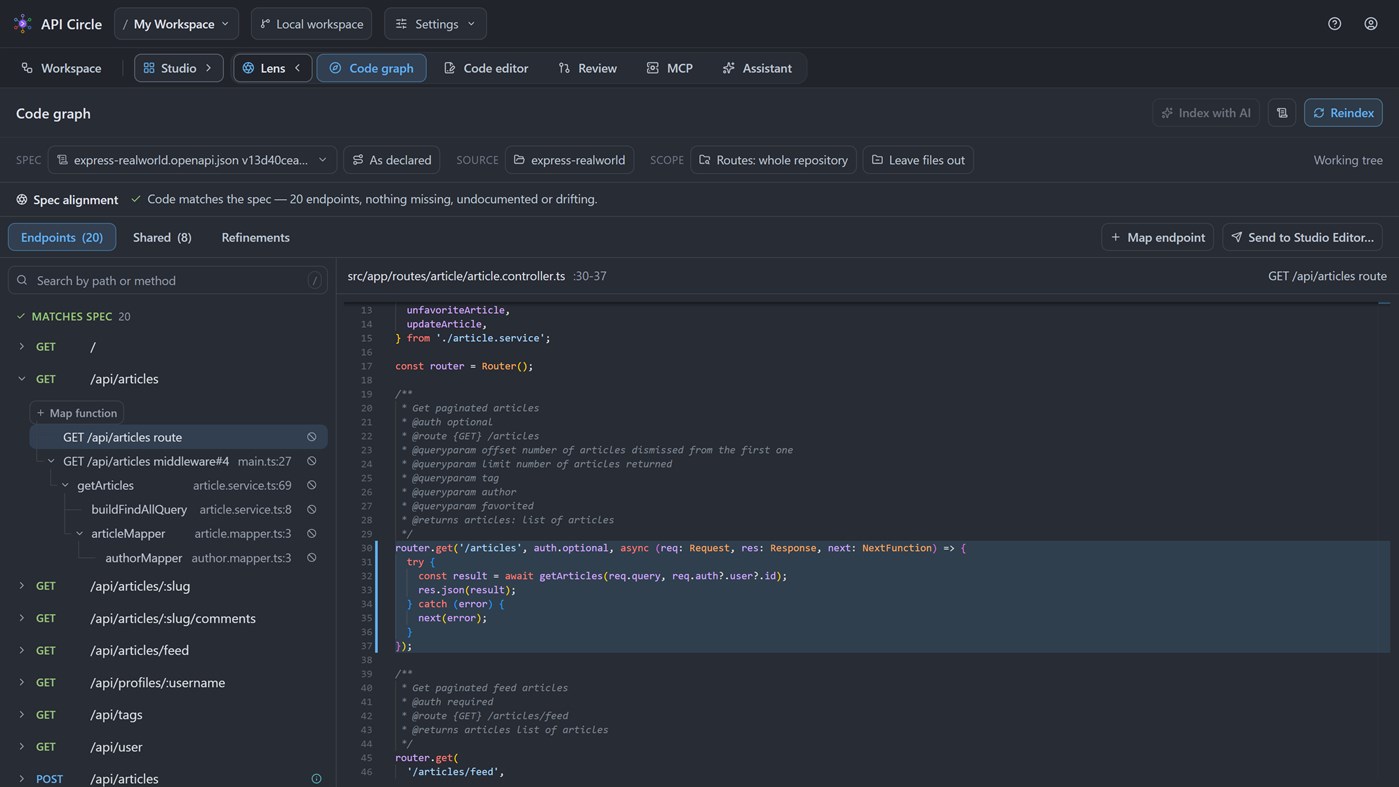Open the user account icon
The width and height of the screenshot is (1399, 787).
point(1371,24)
